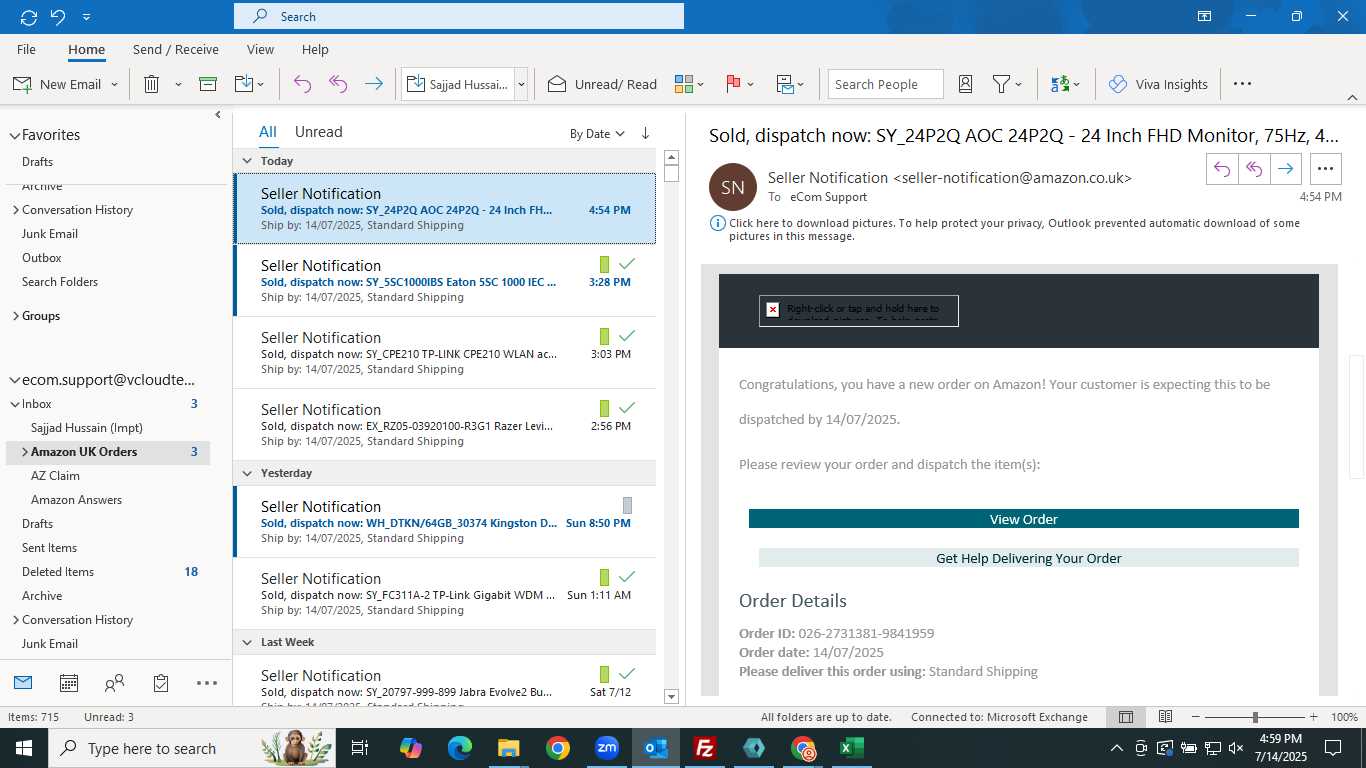Click green category block on 3:28 PM message
1366x768 pixels.
[604, 264]
